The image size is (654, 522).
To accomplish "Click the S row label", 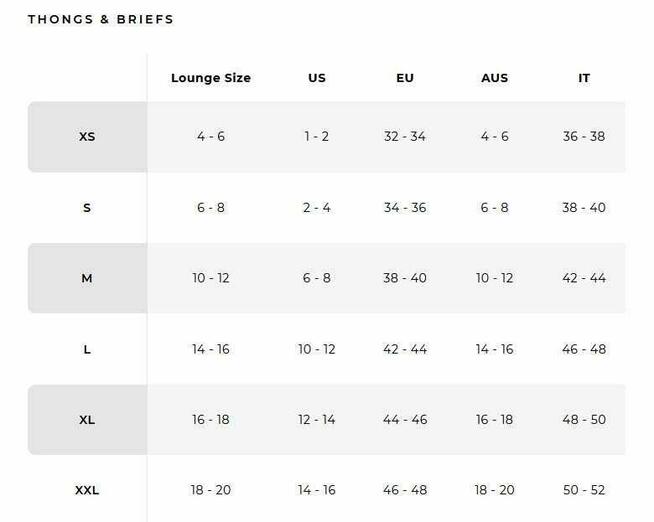I will [87, 208].
